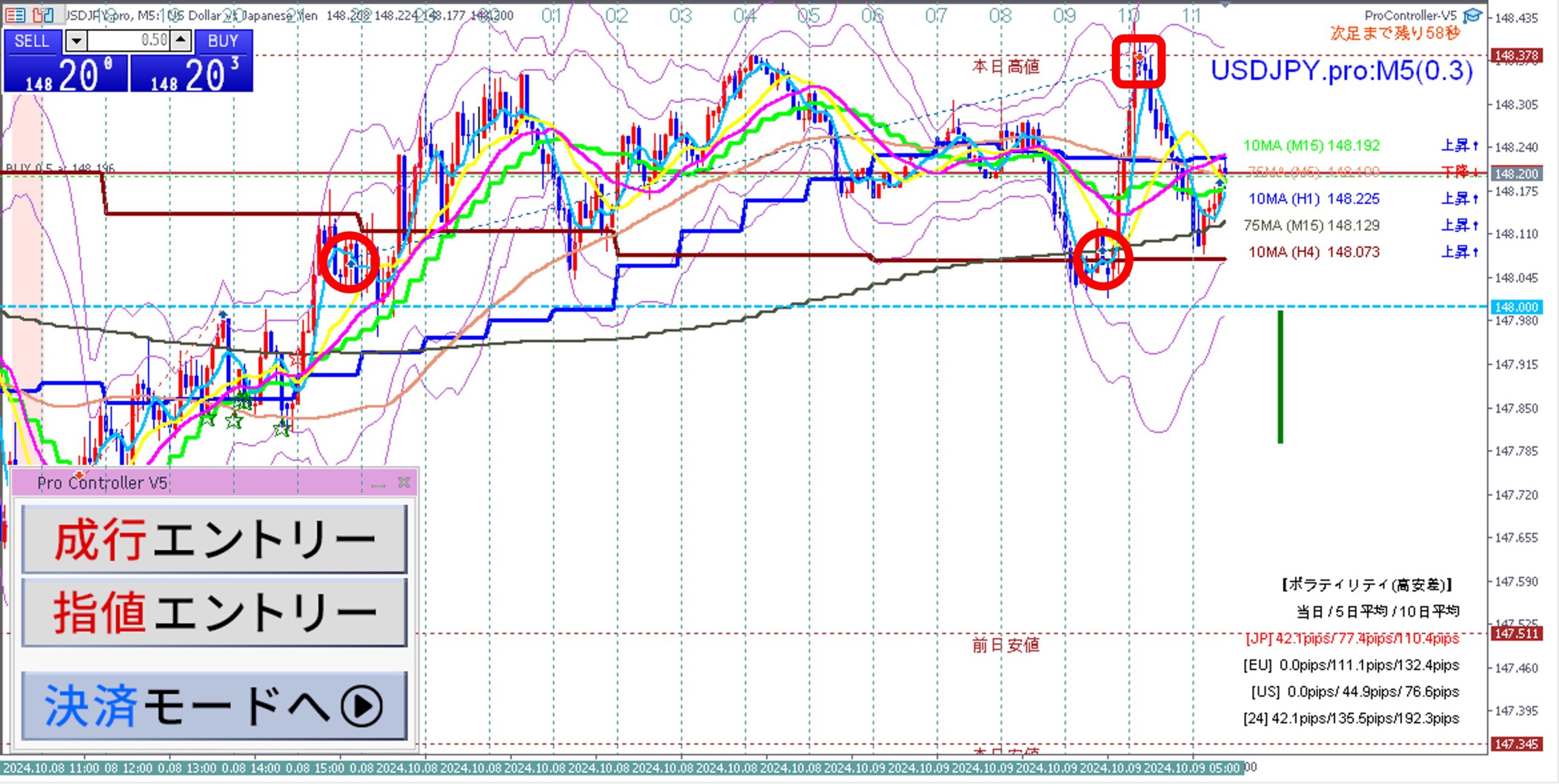This screenshot has width=1559, height=784.
Task: Click the 148.000 cyan price level label
Action: [x=1516, y=307]
